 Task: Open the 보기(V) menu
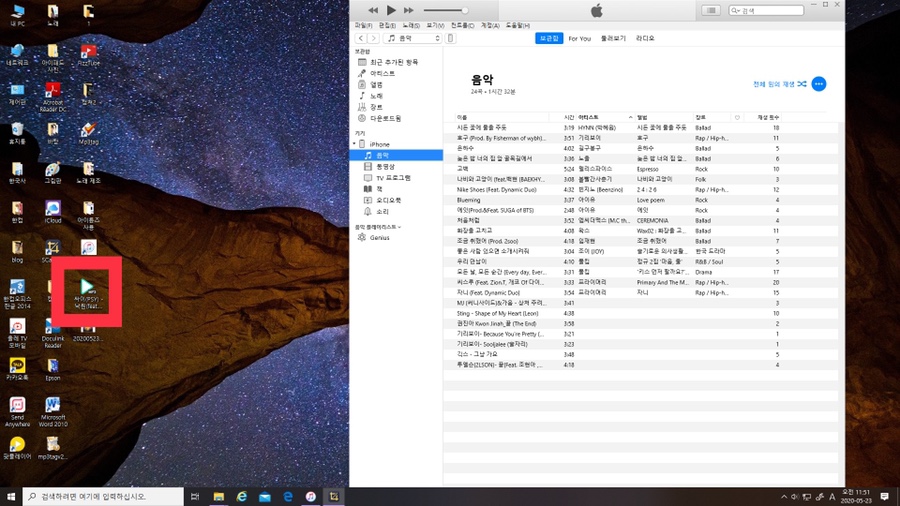click(x=435, y=25)
